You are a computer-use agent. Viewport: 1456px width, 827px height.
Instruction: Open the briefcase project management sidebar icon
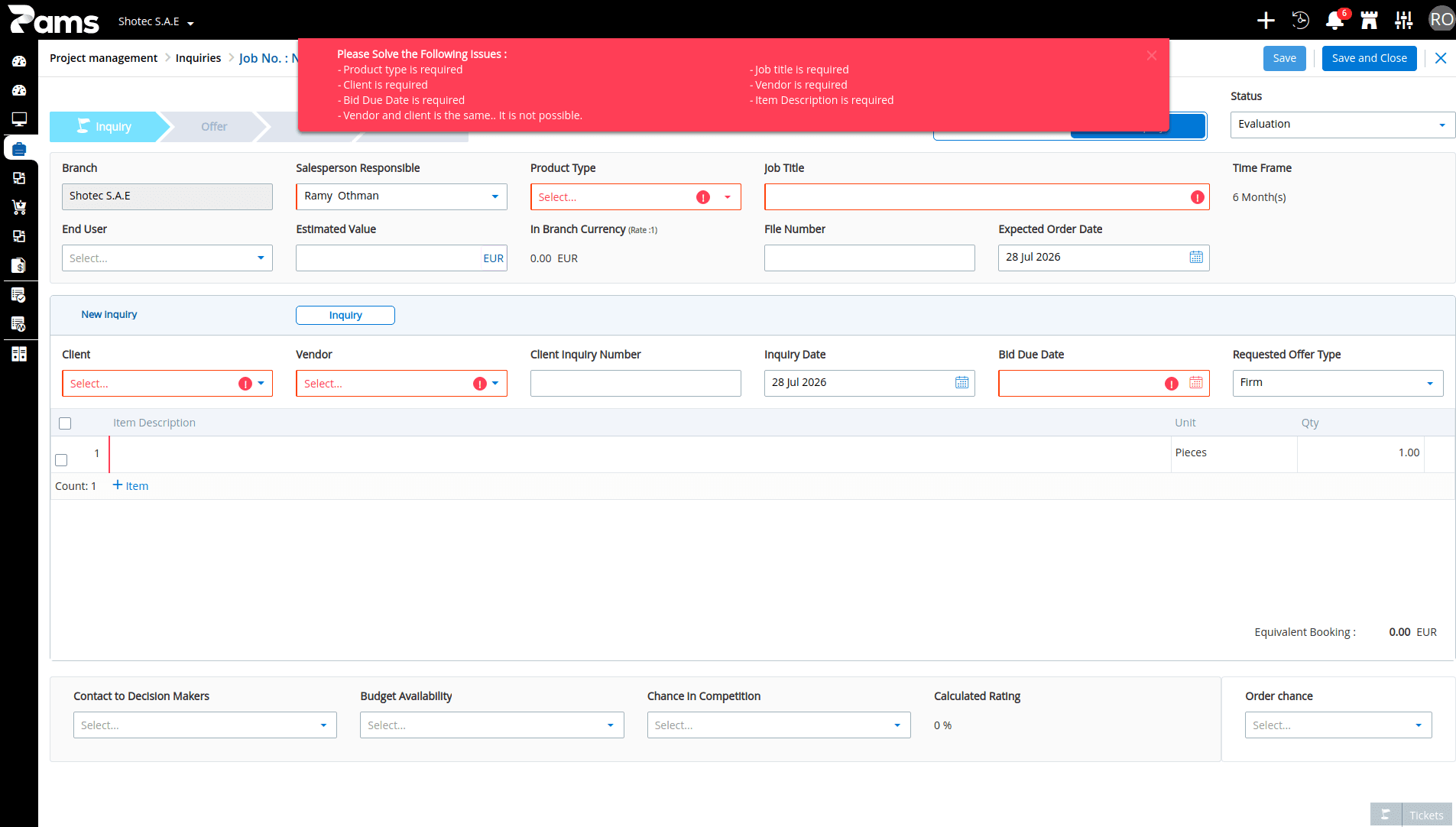click(x=19, y=148)
